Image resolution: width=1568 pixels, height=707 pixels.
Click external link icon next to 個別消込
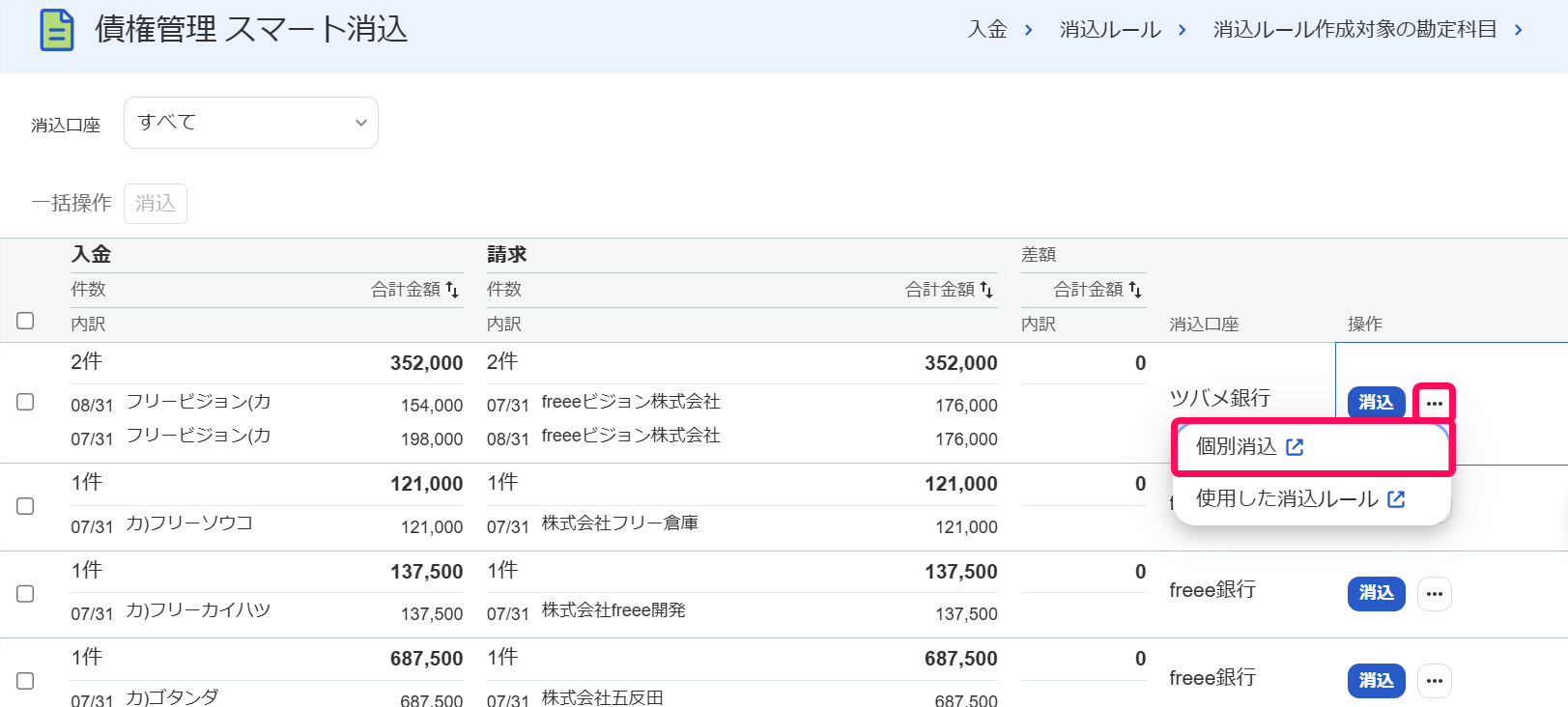click(1295, 446)
